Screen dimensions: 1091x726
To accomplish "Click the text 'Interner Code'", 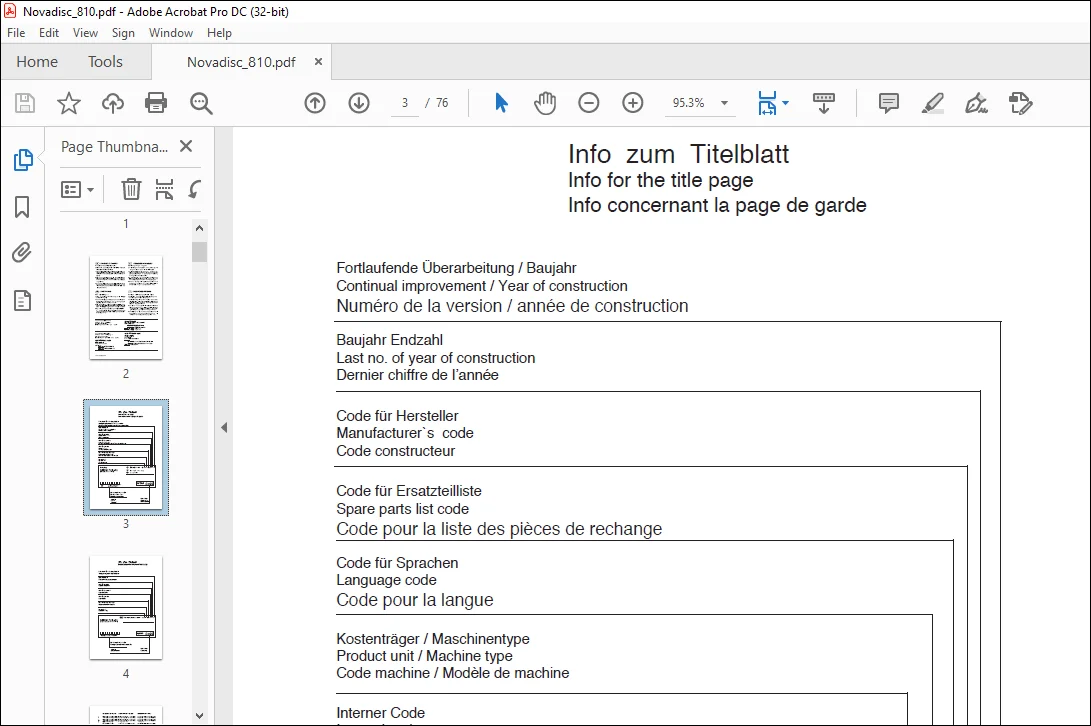I will click(x=381, y=713).
